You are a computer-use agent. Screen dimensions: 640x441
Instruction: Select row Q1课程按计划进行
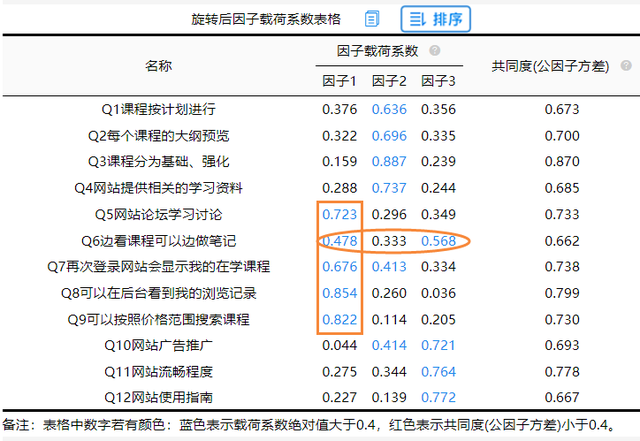[x=321, y=109]
